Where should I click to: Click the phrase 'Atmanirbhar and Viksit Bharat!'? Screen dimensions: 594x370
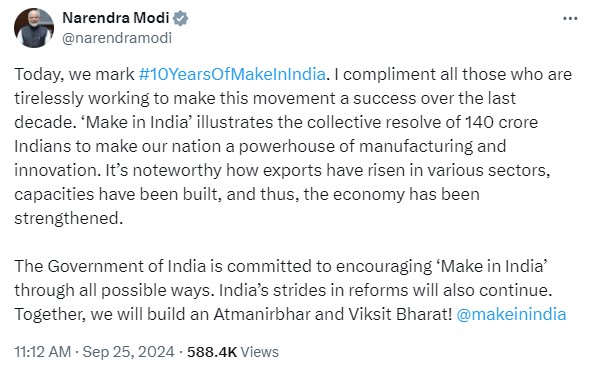[x=333, y=314]
